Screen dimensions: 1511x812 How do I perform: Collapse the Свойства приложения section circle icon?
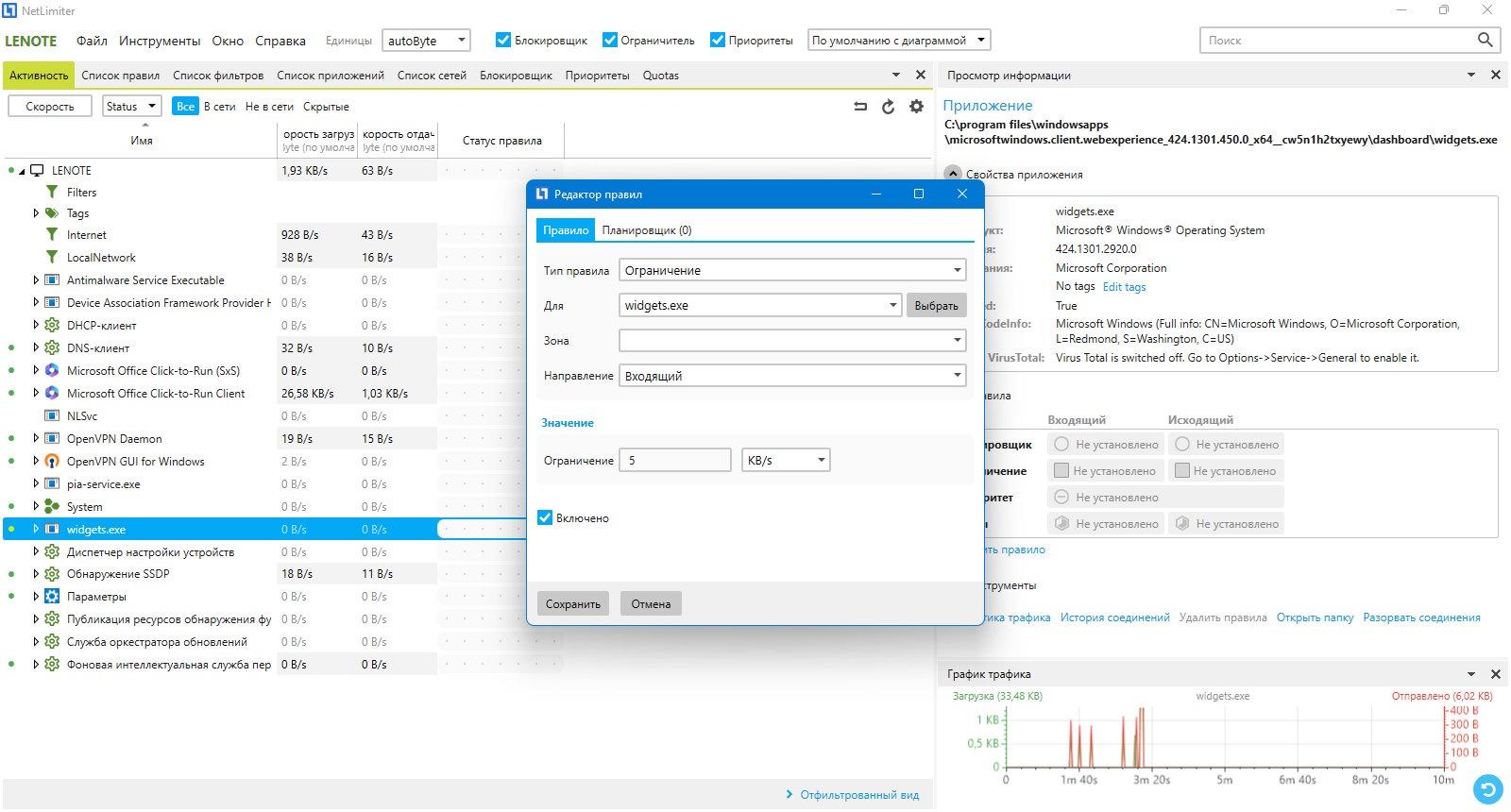pos(953,174)
